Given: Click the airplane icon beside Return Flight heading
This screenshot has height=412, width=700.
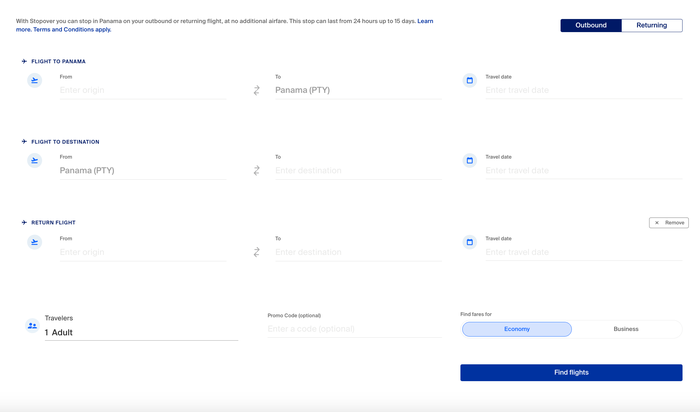Looking at the screenshot, I should pos(24,222).
